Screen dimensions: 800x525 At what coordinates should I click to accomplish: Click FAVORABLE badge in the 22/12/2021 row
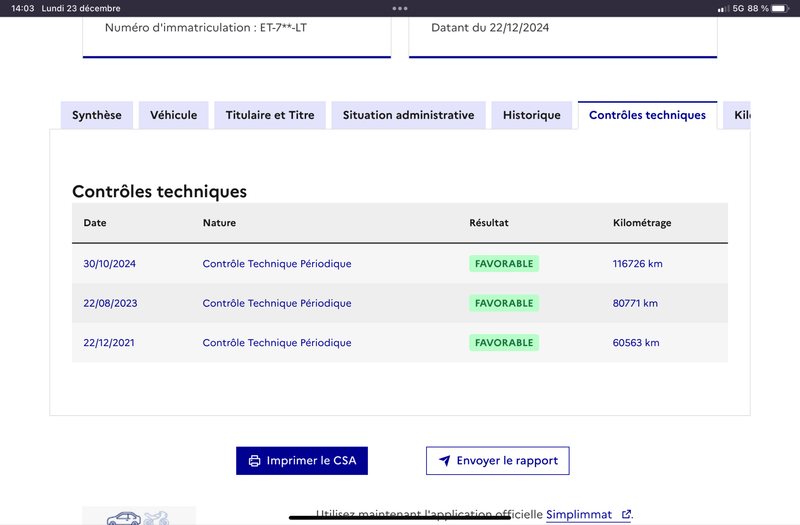(x=504, y=343)
